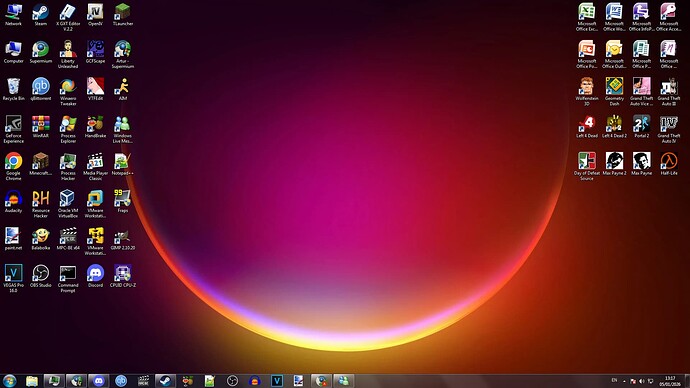Viewport: 690px width, 388px height.
Task: Open the taskbar clock showing 13:17
Action: tap(670, 381)
